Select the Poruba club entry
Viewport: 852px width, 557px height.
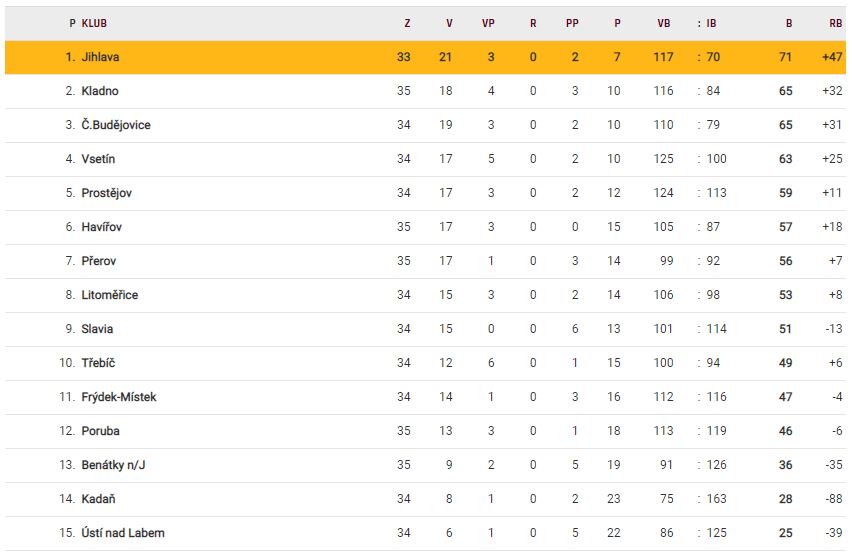(x=99, y=431)
